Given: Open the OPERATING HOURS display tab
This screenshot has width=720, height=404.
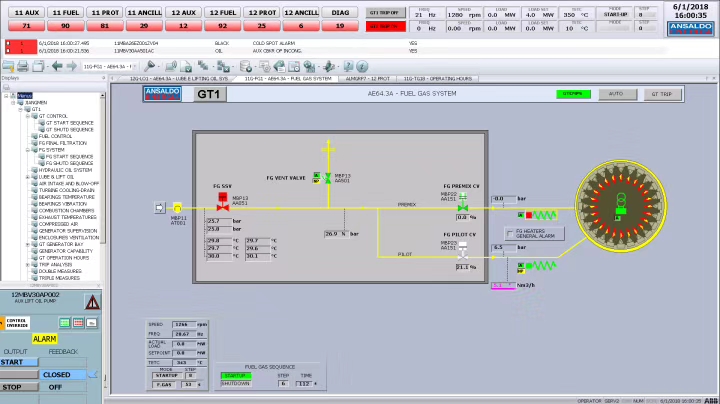Looking at the screenshot, I should tap(438, 77).
